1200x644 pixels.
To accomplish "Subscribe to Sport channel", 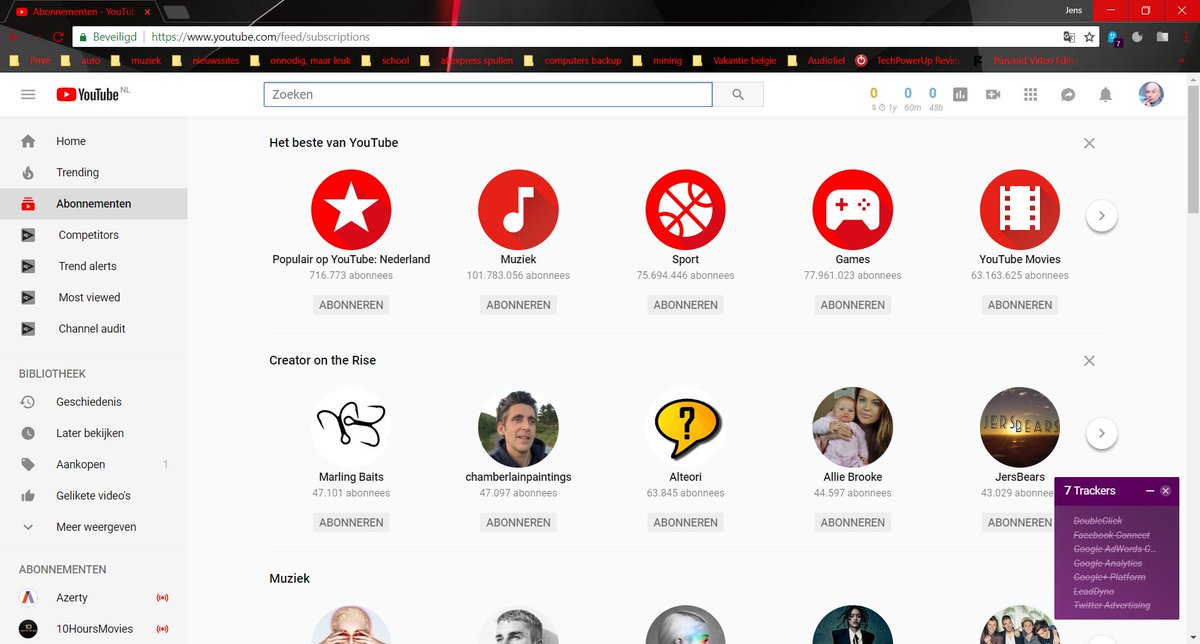I will pyautogui.click(x=685, y=305).
